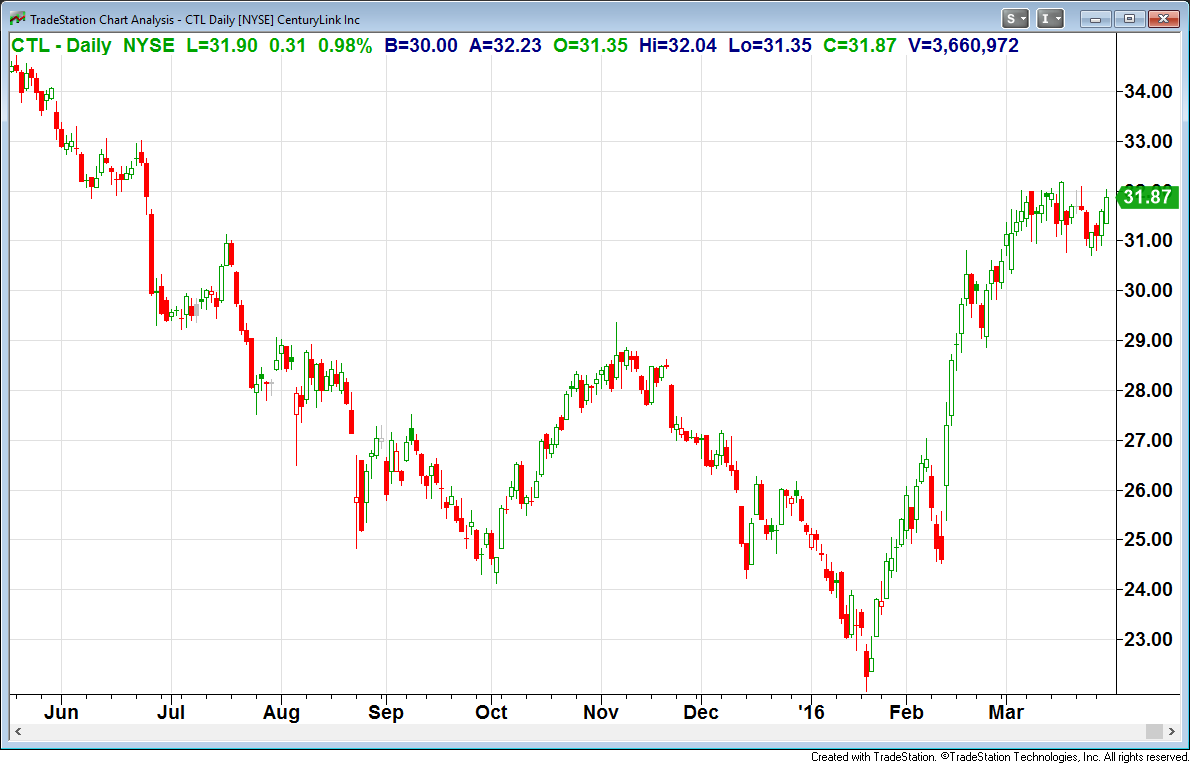This screenshot has height=763, width=1190.
Task: Click the horizontal scrollbar right arrow
Action: (x=1173, y=732)
